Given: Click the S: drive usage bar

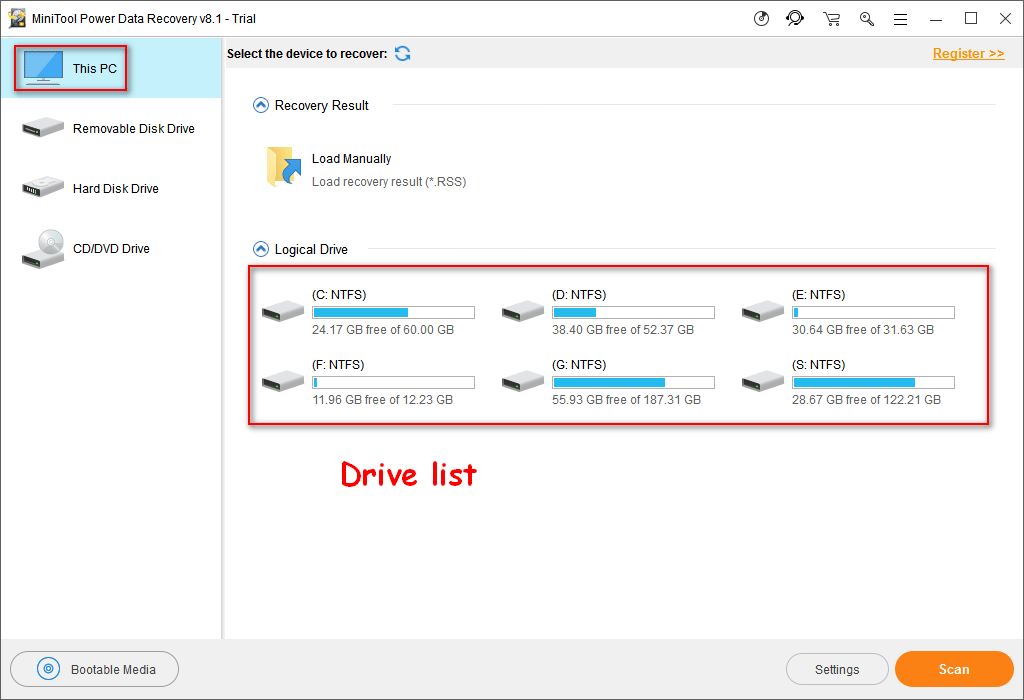Looking at the screenshot, I should point(873,382).
